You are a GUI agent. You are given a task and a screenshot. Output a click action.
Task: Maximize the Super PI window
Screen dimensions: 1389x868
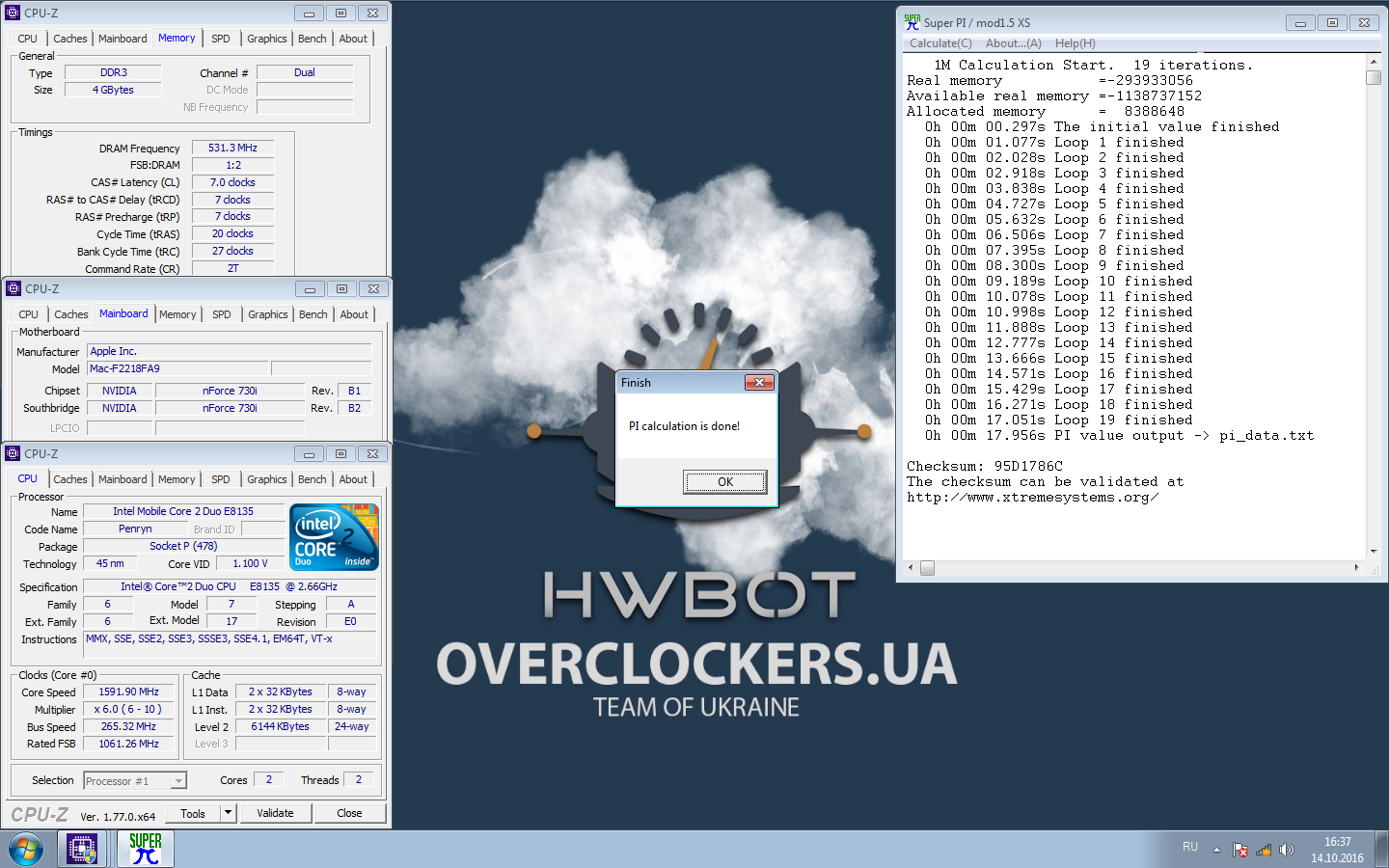pyautogui.click(x=1332, y=22)
